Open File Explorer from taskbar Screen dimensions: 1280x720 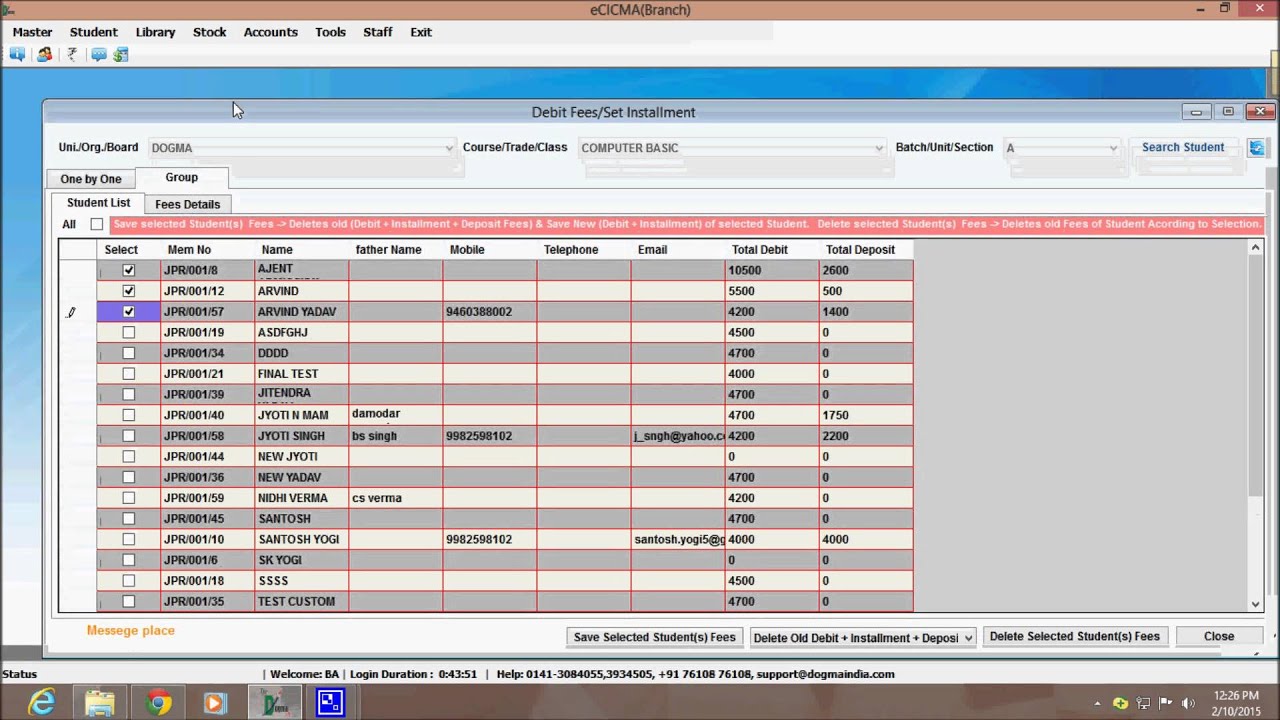[99, 703]
